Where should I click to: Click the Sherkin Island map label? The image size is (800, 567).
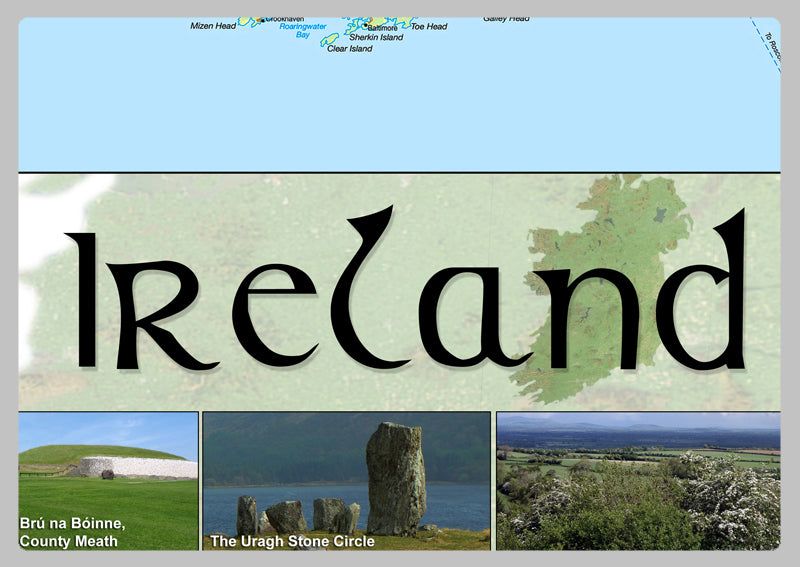coord(376,37)
